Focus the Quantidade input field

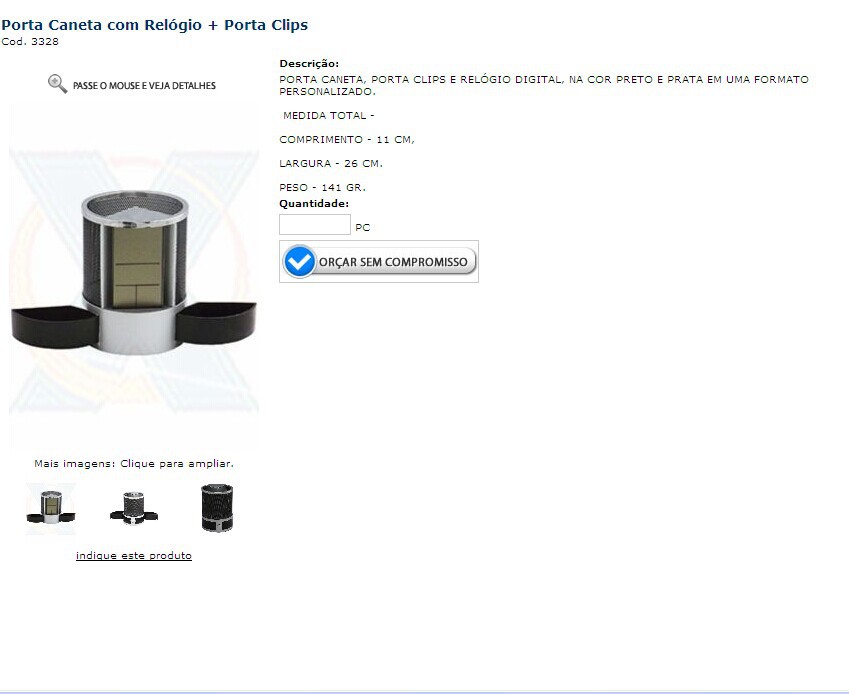click(315, 225)
